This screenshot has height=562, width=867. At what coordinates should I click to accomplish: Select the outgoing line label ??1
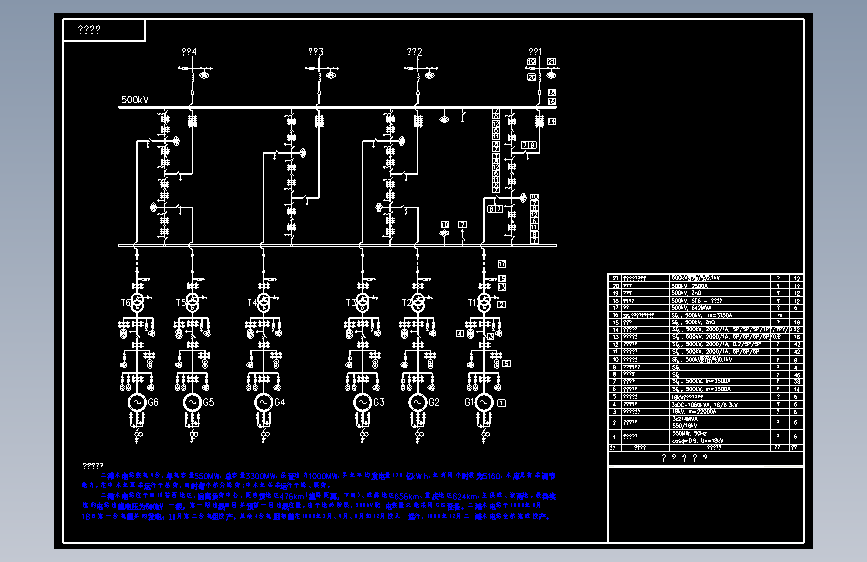tap(535, 51)
